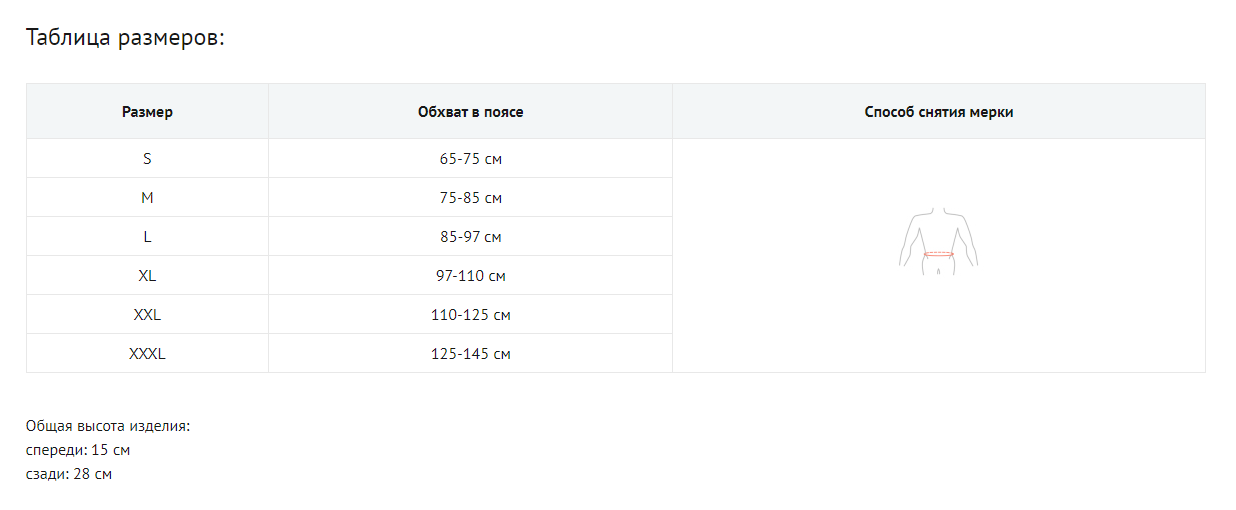The height and width of the screenshot is (510, 1236).
Task: Select the size XL cell
Action: coord(147,276)
